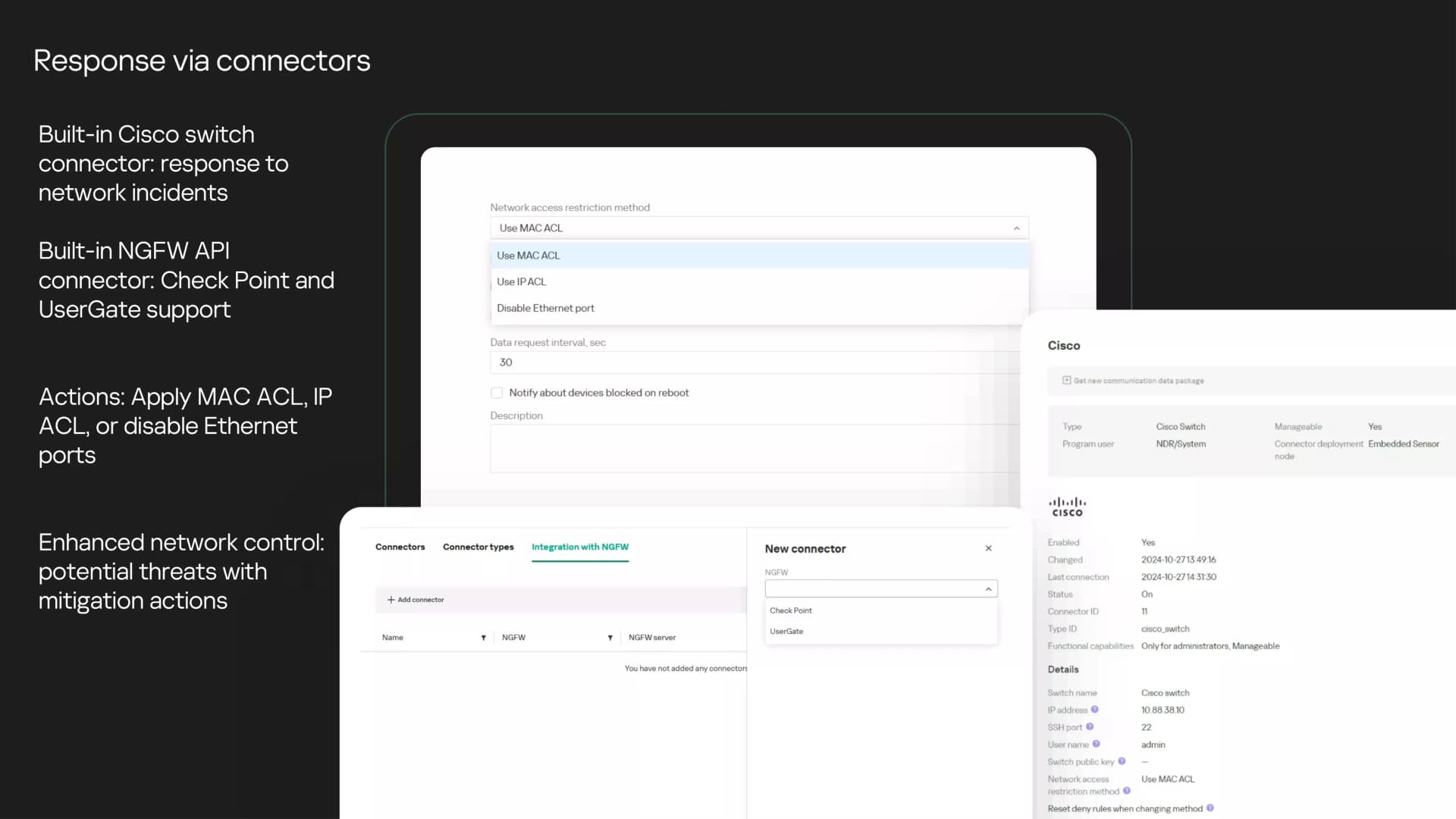Click into the Description text area
The width and height of the screenshot is (1456, 819).
(x=755, y=448)
